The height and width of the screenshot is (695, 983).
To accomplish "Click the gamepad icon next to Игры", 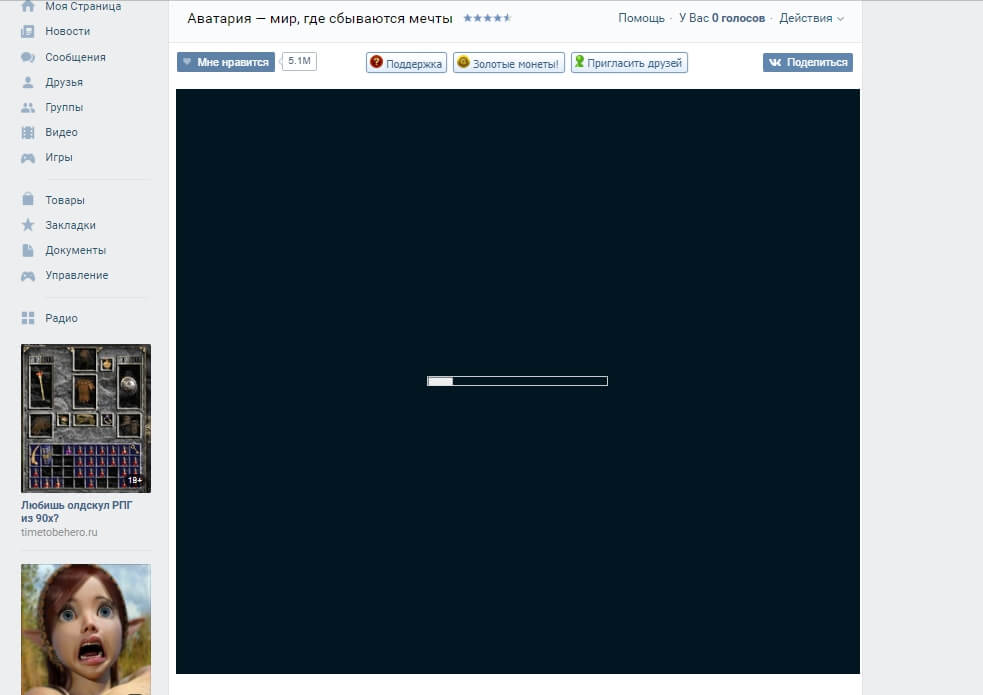I will 28,158.
